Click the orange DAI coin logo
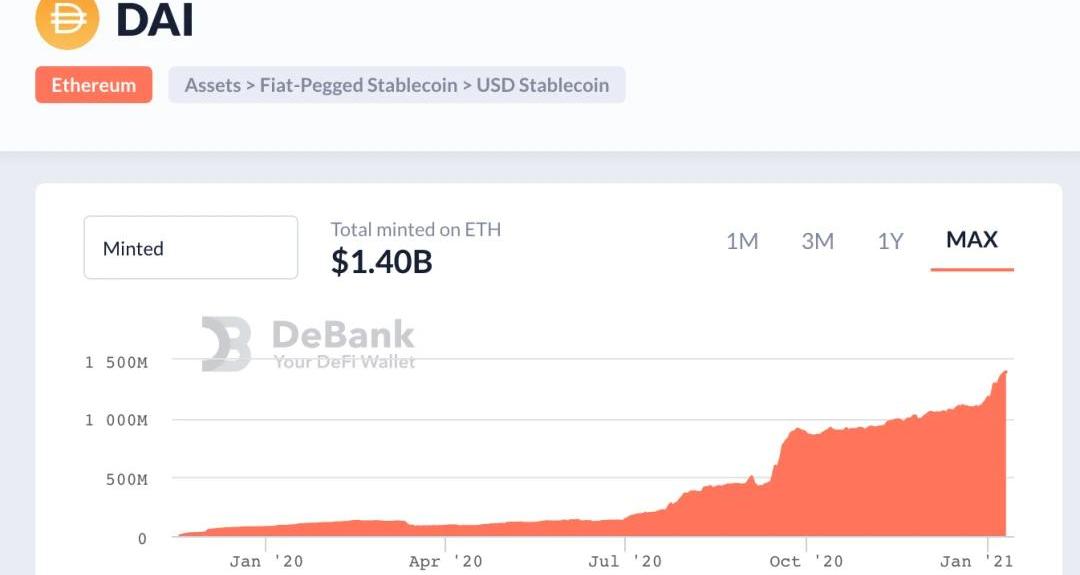 pos(67,20)
